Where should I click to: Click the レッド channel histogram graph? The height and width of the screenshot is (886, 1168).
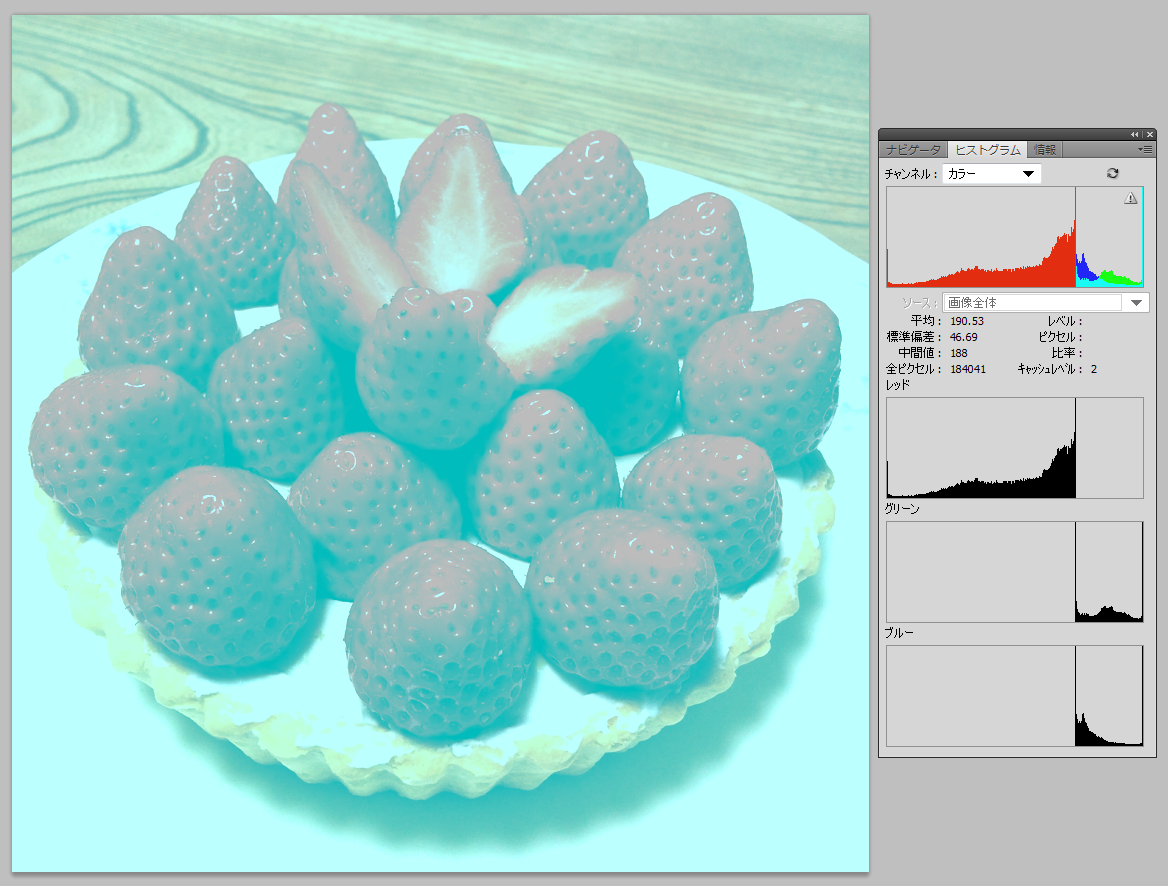[x=1015, y=448]
